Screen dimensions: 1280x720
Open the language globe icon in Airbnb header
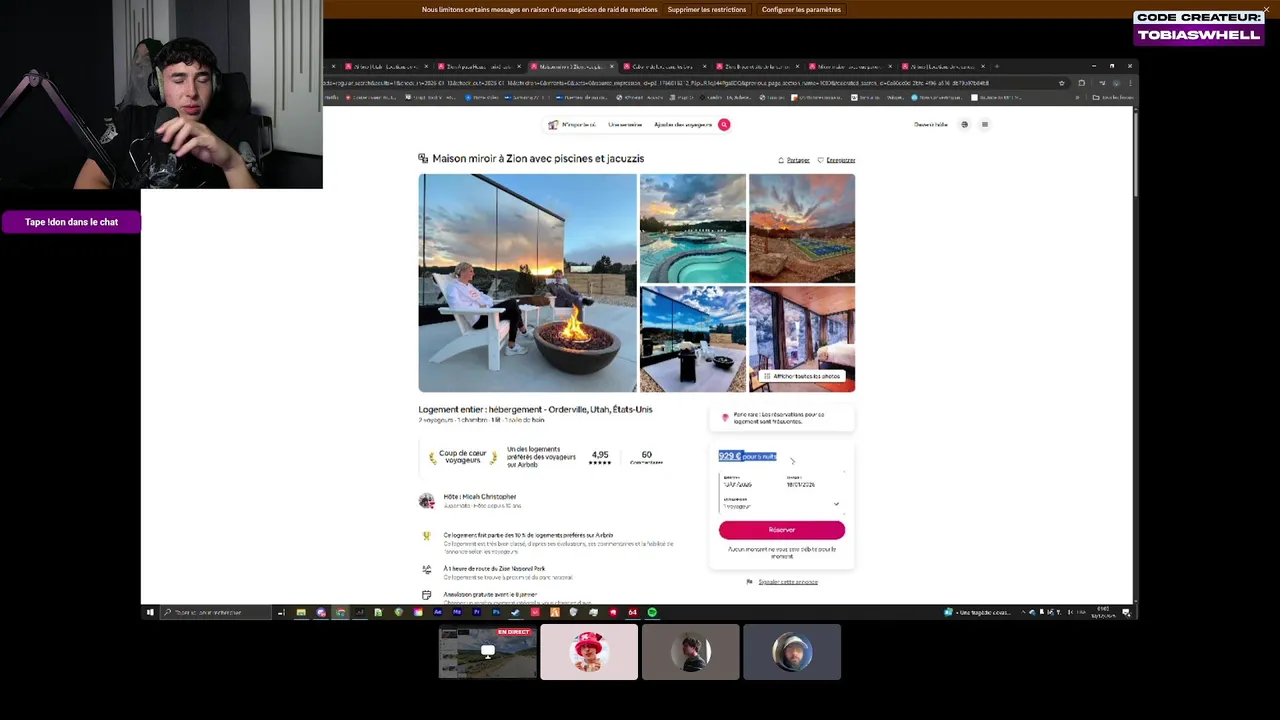pos(964,125)
